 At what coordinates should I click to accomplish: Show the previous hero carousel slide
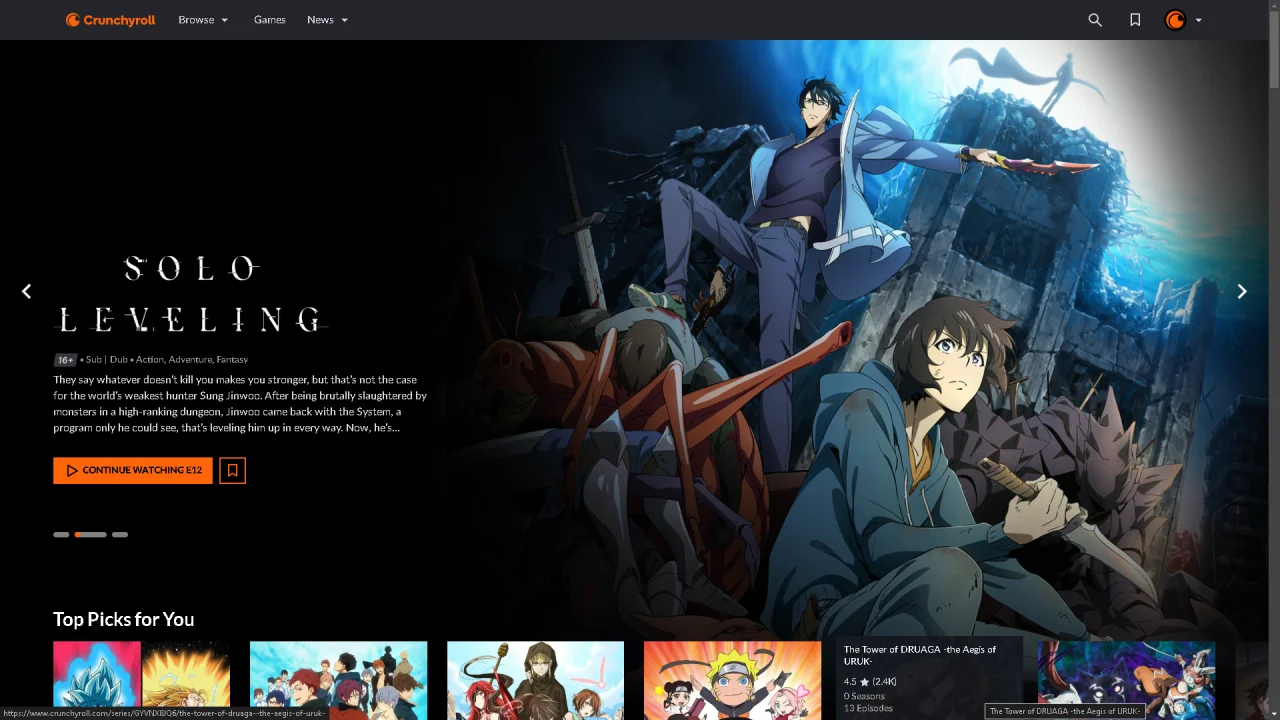(26, 291)
